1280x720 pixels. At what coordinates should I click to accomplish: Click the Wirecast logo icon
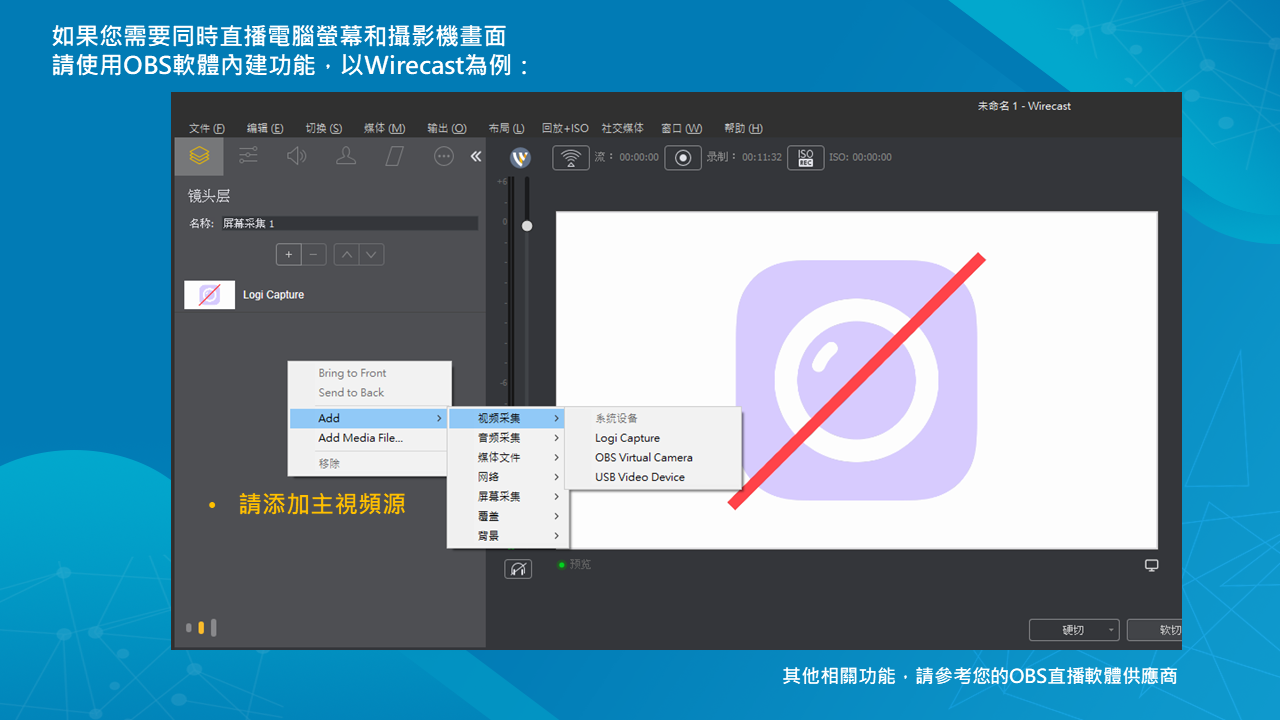(x=520, y=157)
